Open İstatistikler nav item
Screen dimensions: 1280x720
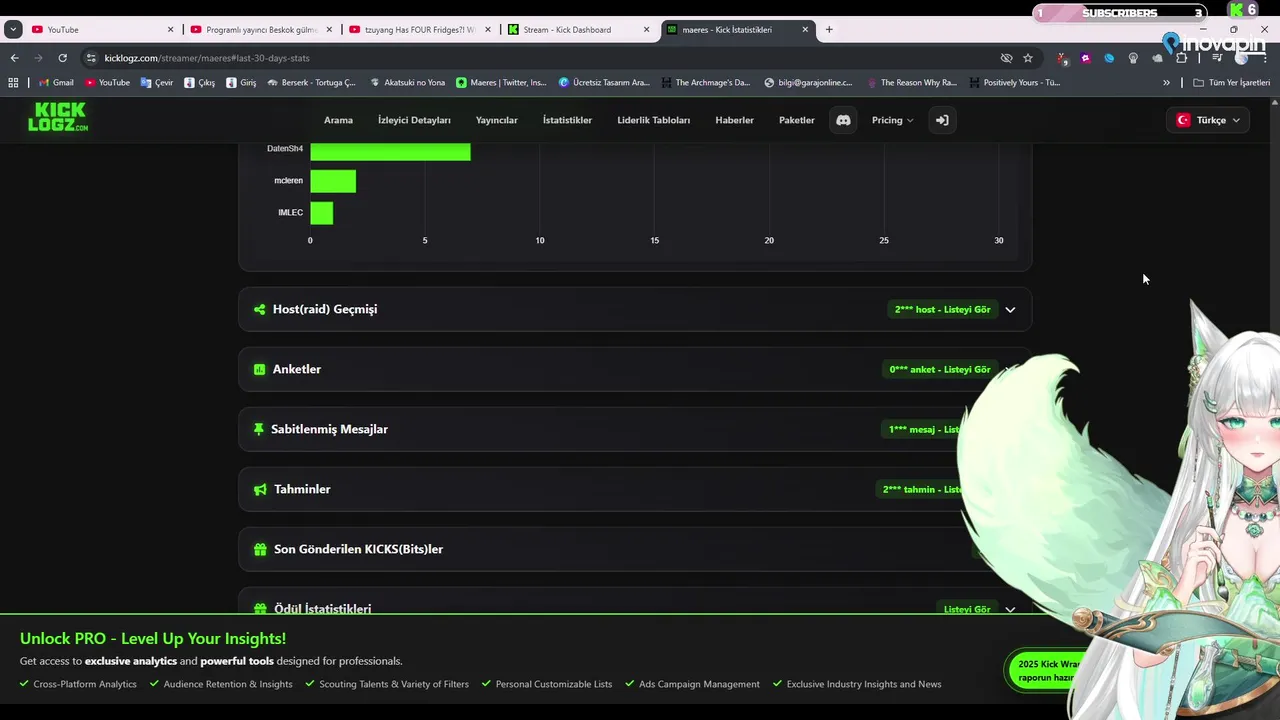[567, 120]
